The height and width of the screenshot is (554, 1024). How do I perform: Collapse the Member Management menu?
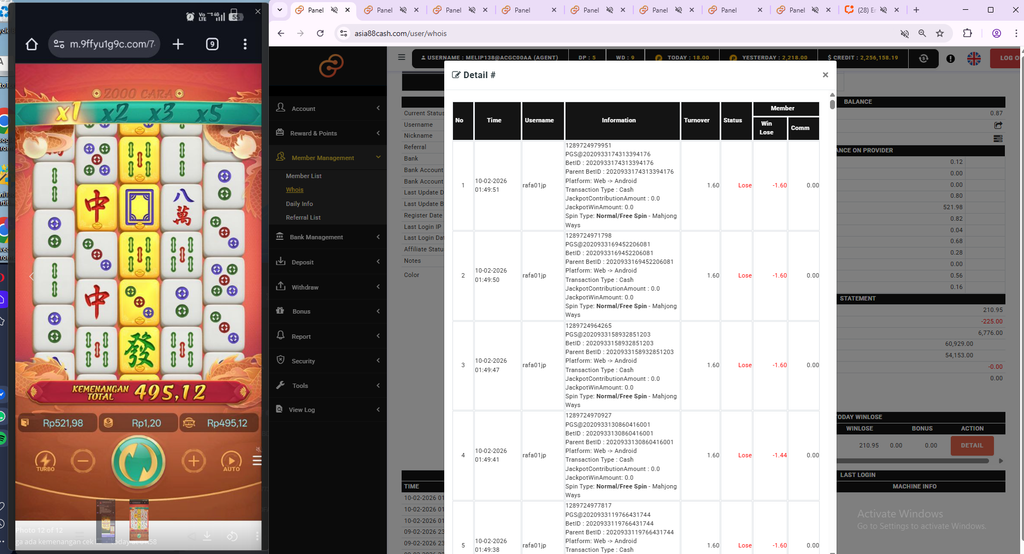(x=328, y=157)
